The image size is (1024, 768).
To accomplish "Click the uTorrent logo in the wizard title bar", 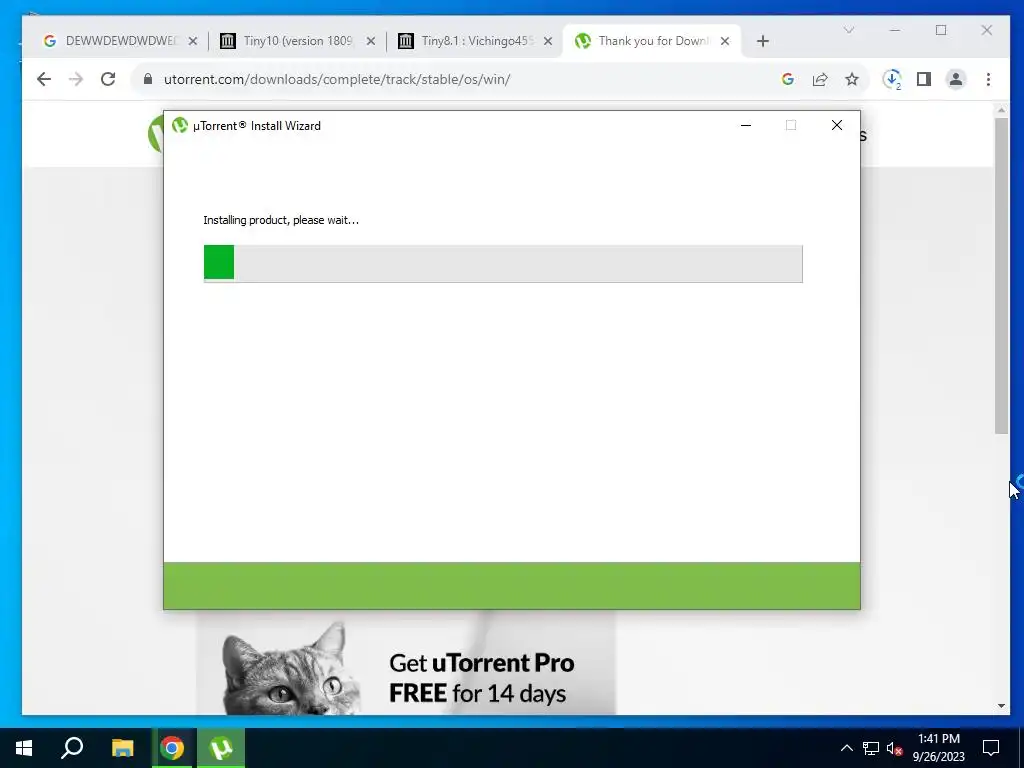I will (x=180, y=125).
